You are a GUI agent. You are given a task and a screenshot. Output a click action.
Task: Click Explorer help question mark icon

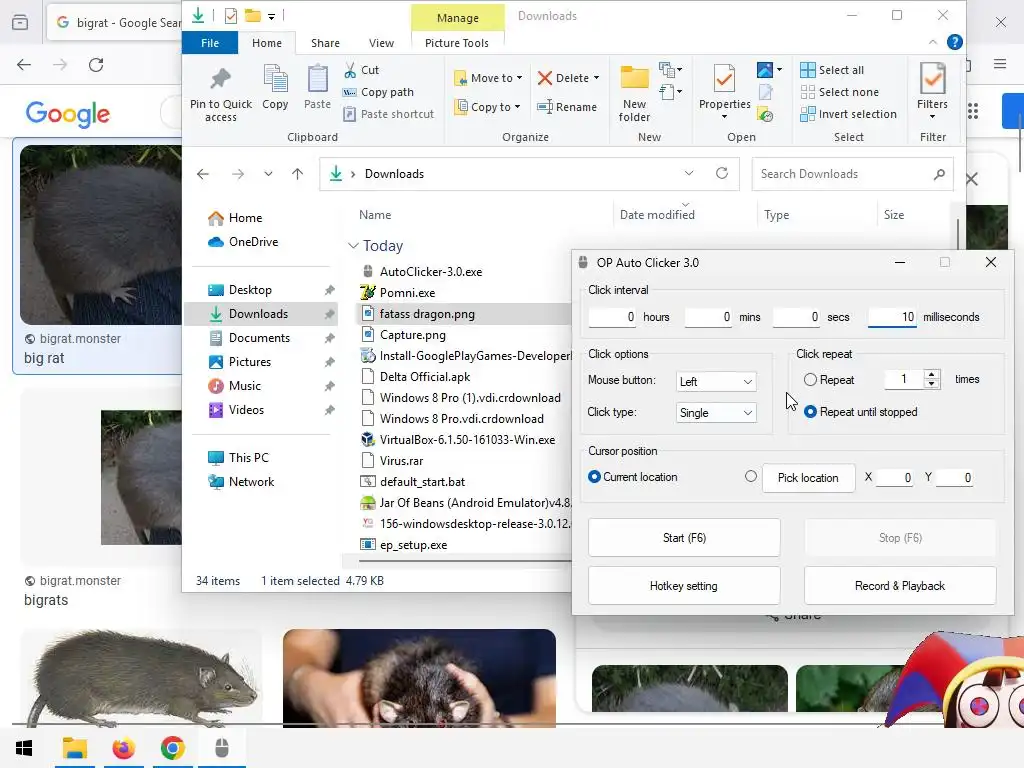pos(954,42)
